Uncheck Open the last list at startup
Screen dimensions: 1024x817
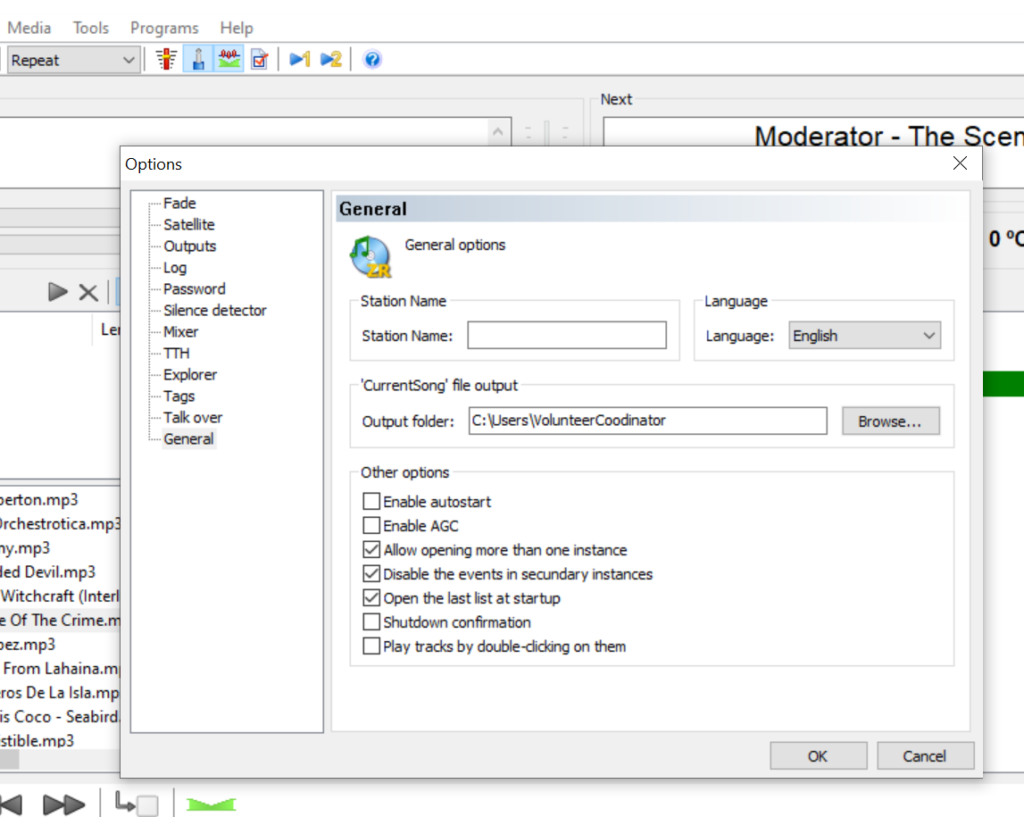[x=372, y=598]
